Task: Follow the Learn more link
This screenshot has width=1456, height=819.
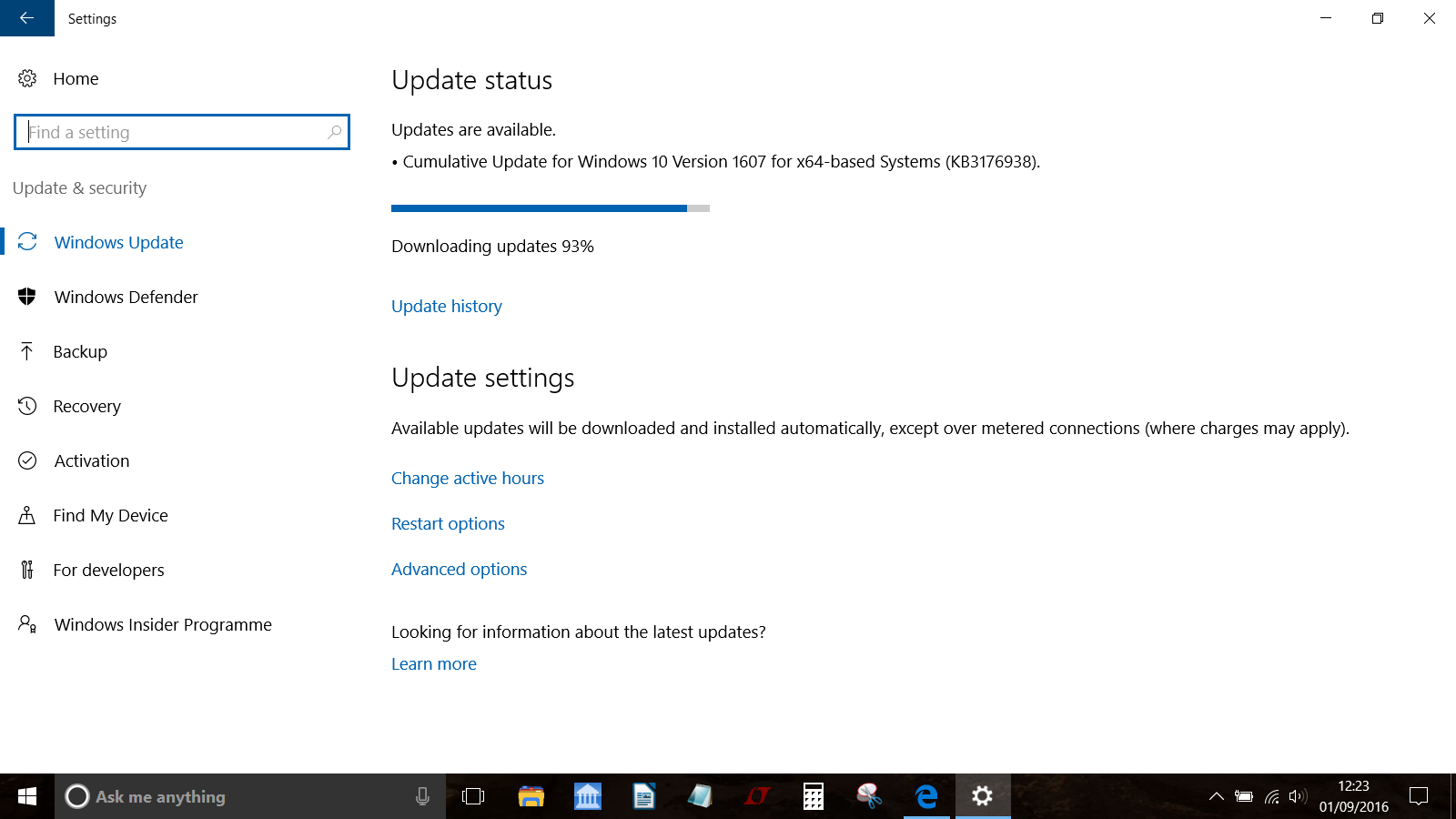Action: point(434,664)
